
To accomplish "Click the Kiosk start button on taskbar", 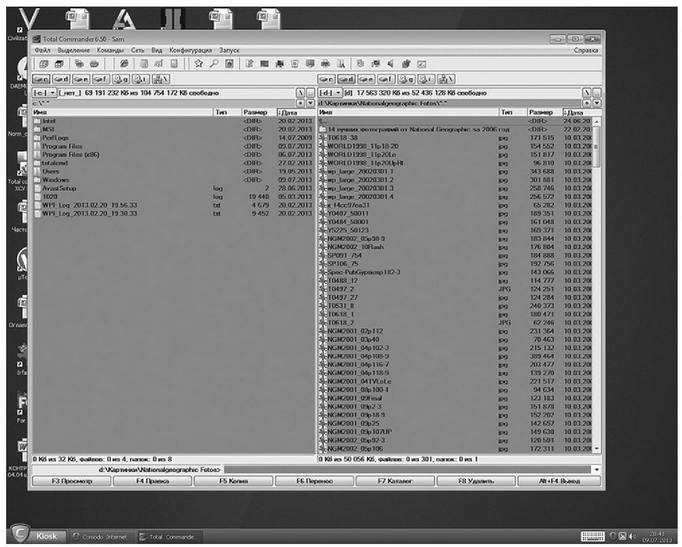I will pos(38,536).
